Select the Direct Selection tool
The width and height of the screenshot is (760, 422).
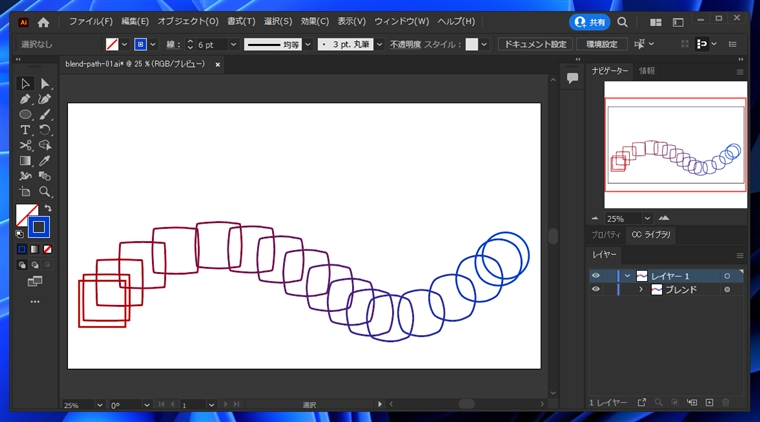[x=45, y=84]
